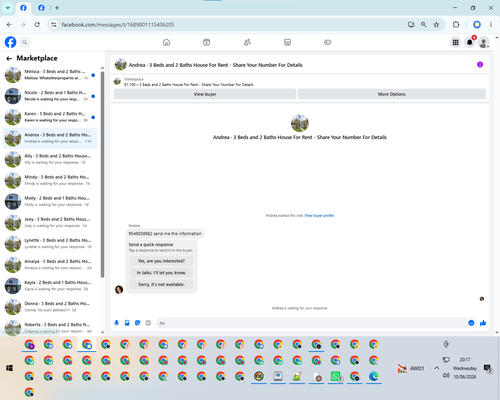Click the purple conversation info icon
This screenshot has height=400, width=500.
pyautogui.click(x=480, y=64)
